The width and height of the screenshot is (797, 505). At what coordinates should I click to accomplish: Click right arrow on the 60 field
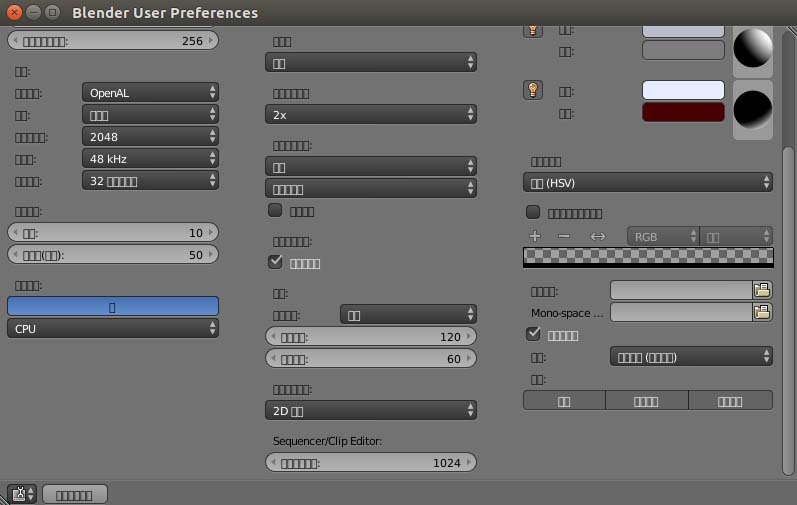point(470,359)
